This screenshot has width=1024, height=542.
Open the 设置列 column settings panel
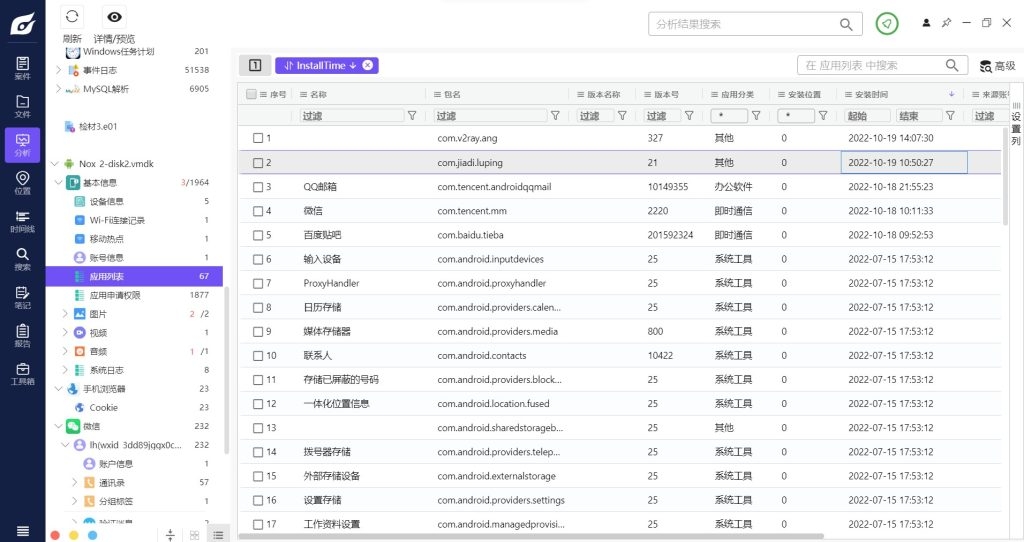click(1015, 128)
